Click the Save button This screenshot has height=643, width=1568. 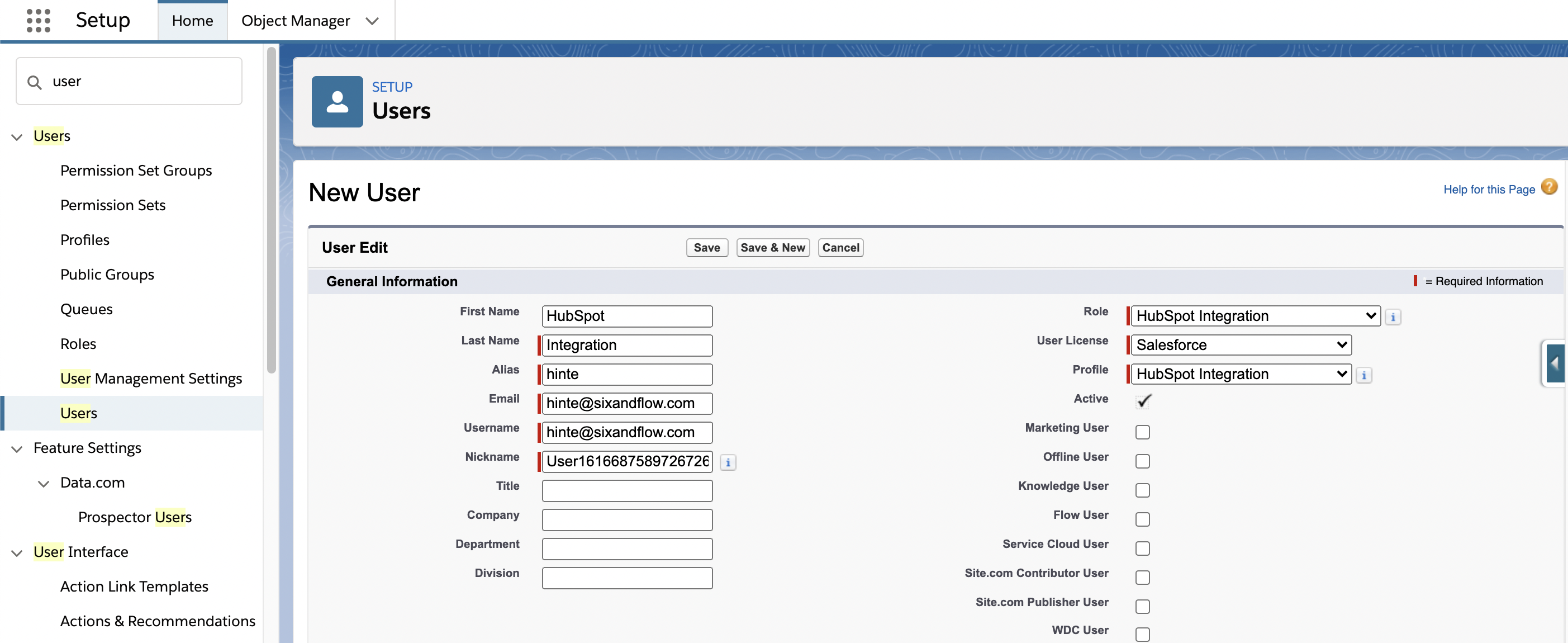point(707,248)
